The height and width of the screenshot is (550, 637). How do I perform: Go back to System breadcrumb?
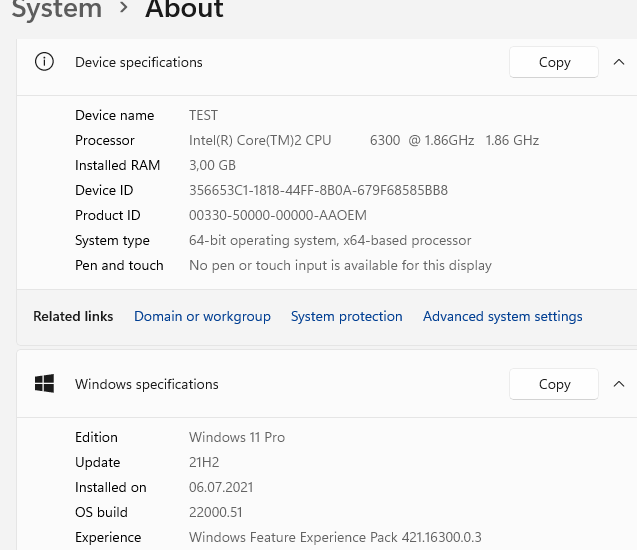point(56,9)
